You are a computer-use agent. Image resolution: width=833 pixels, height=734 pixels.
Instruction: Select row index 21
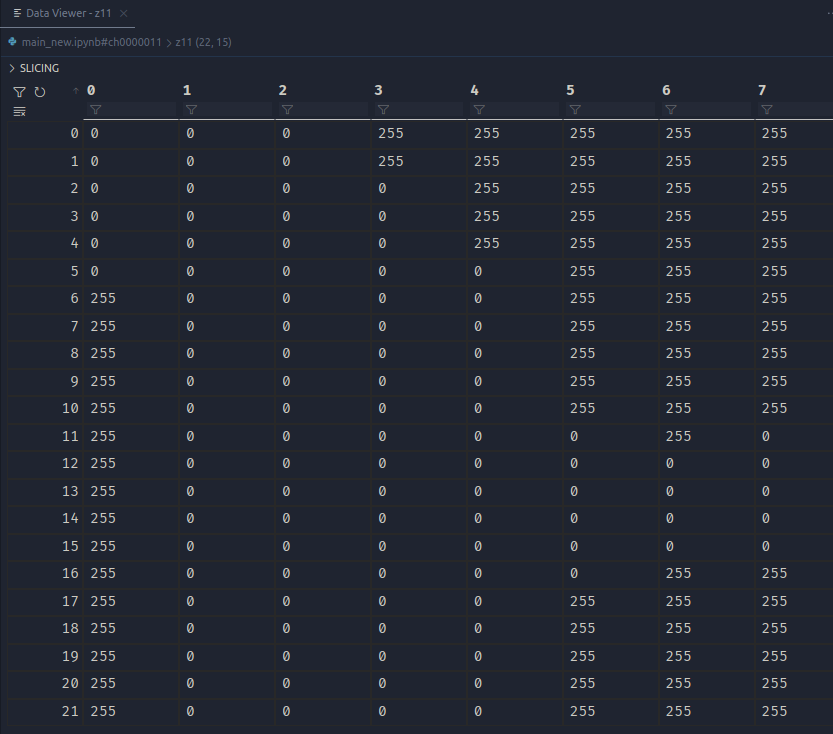(70, 711)
